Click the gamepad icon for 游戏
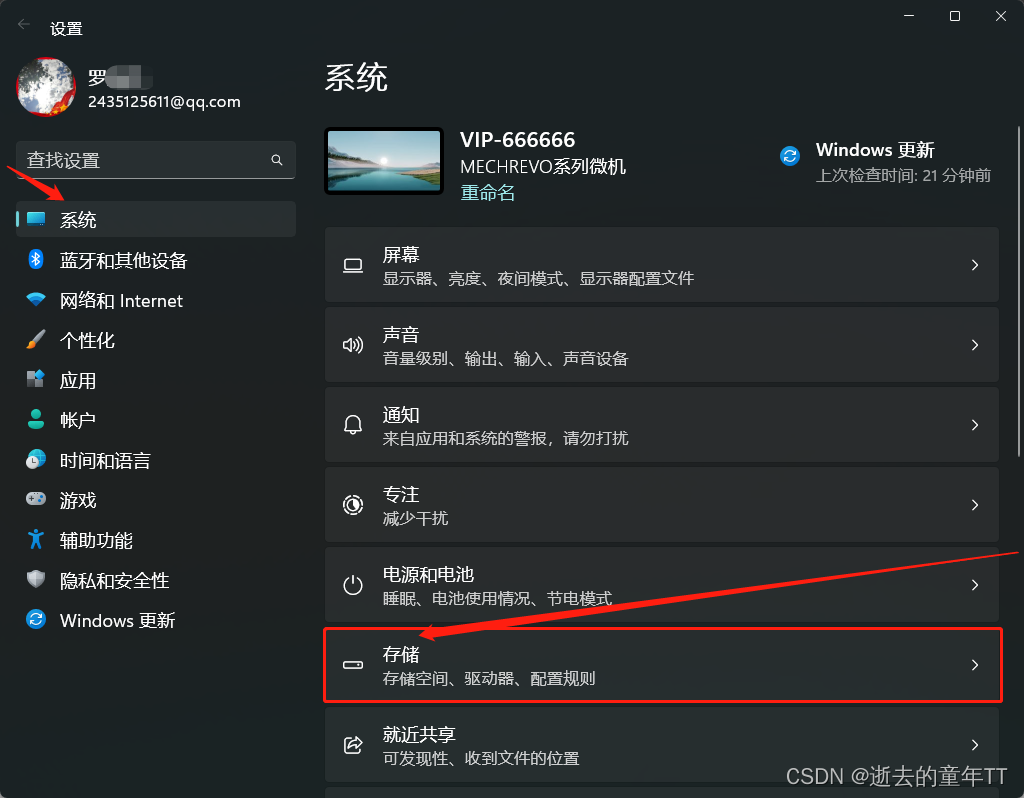The image size is (1024, 798). (36, 500)
